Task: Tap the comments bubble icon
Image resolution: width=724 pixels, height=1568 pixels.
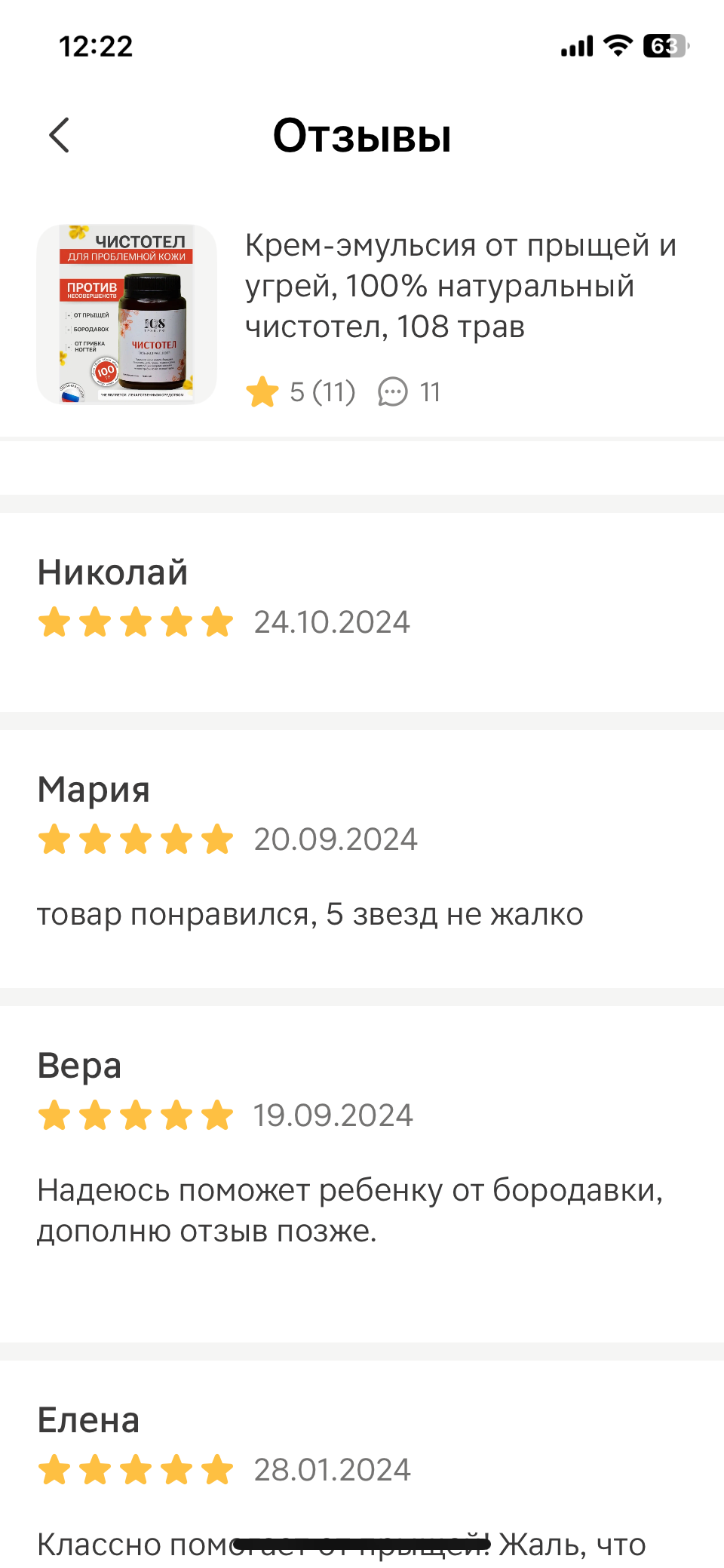Action: [x=392, y=392]
